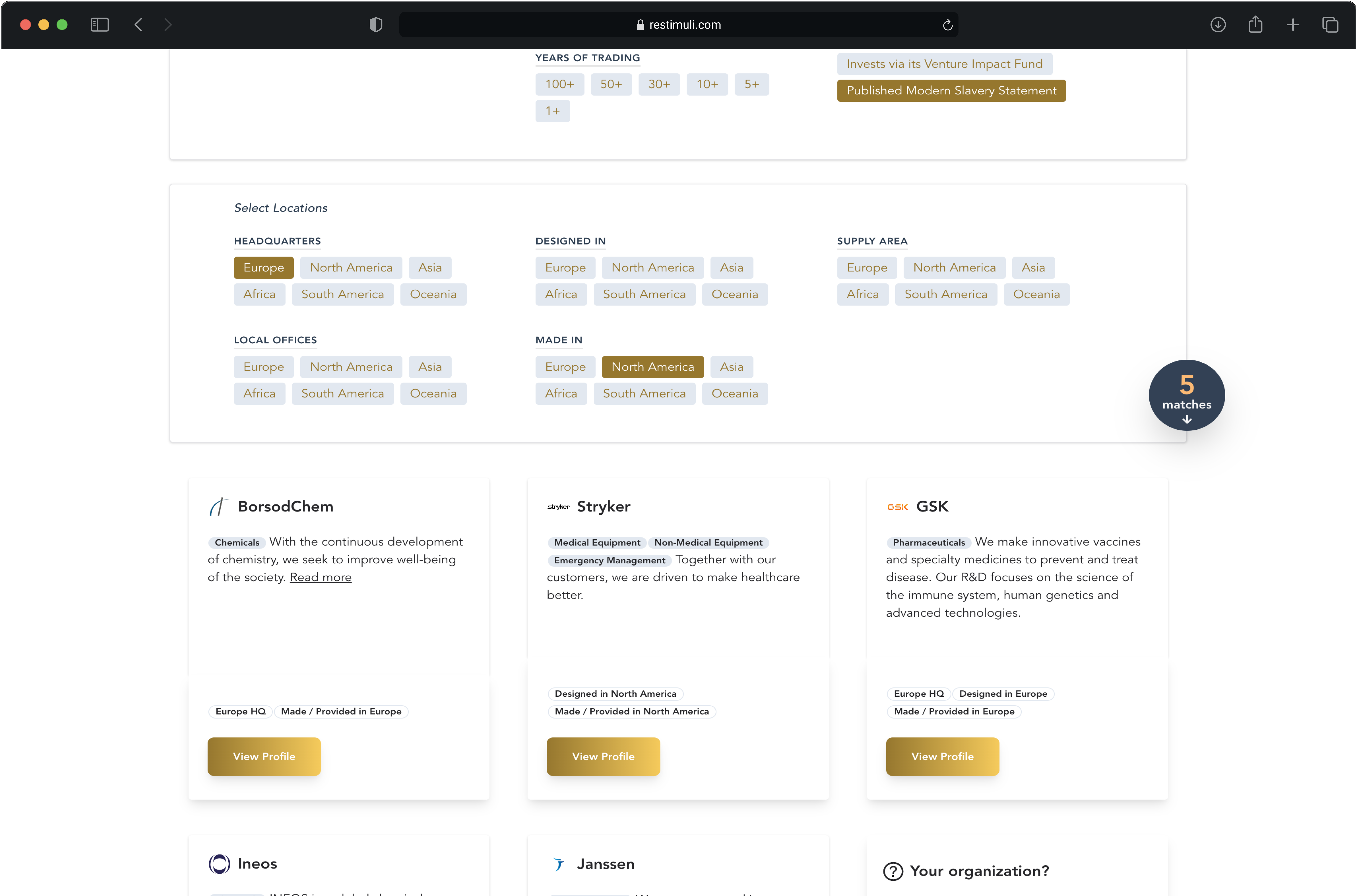
Task: Select Europe under Designed In
Action: tap(565, 268)
